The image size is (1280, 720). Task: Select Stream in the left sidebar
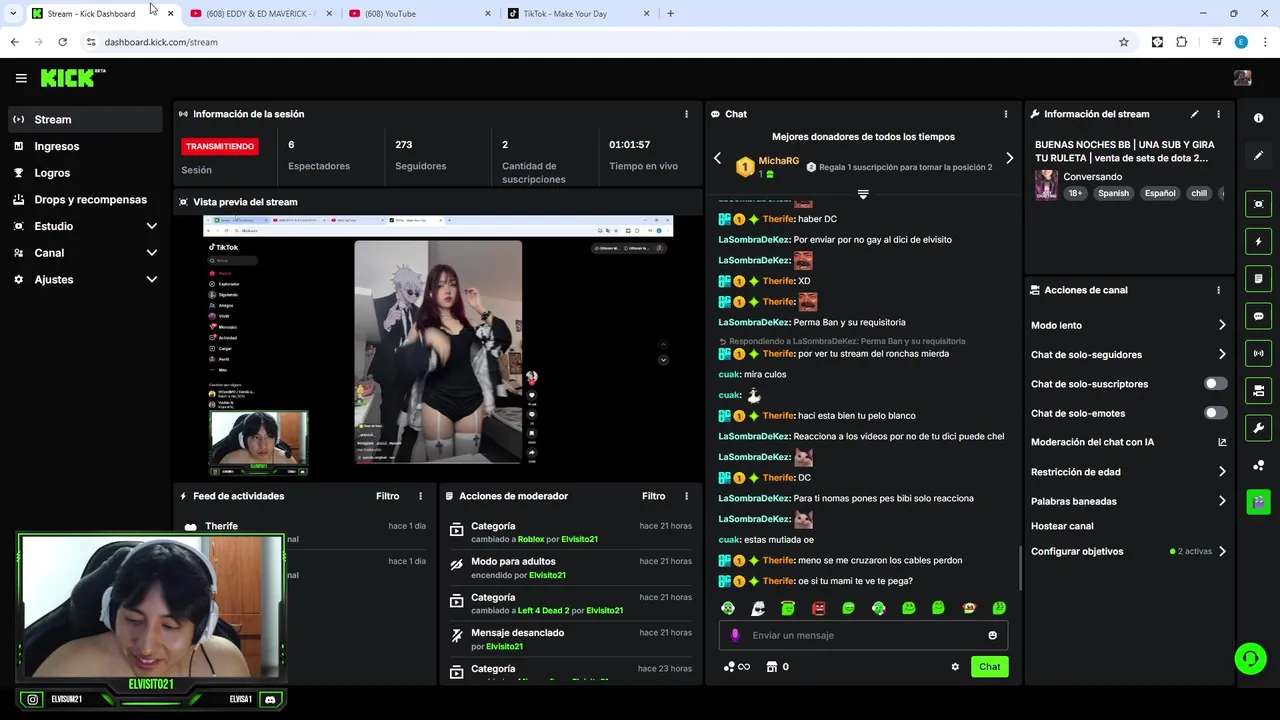pyautogui.click(x=85, y=119)
